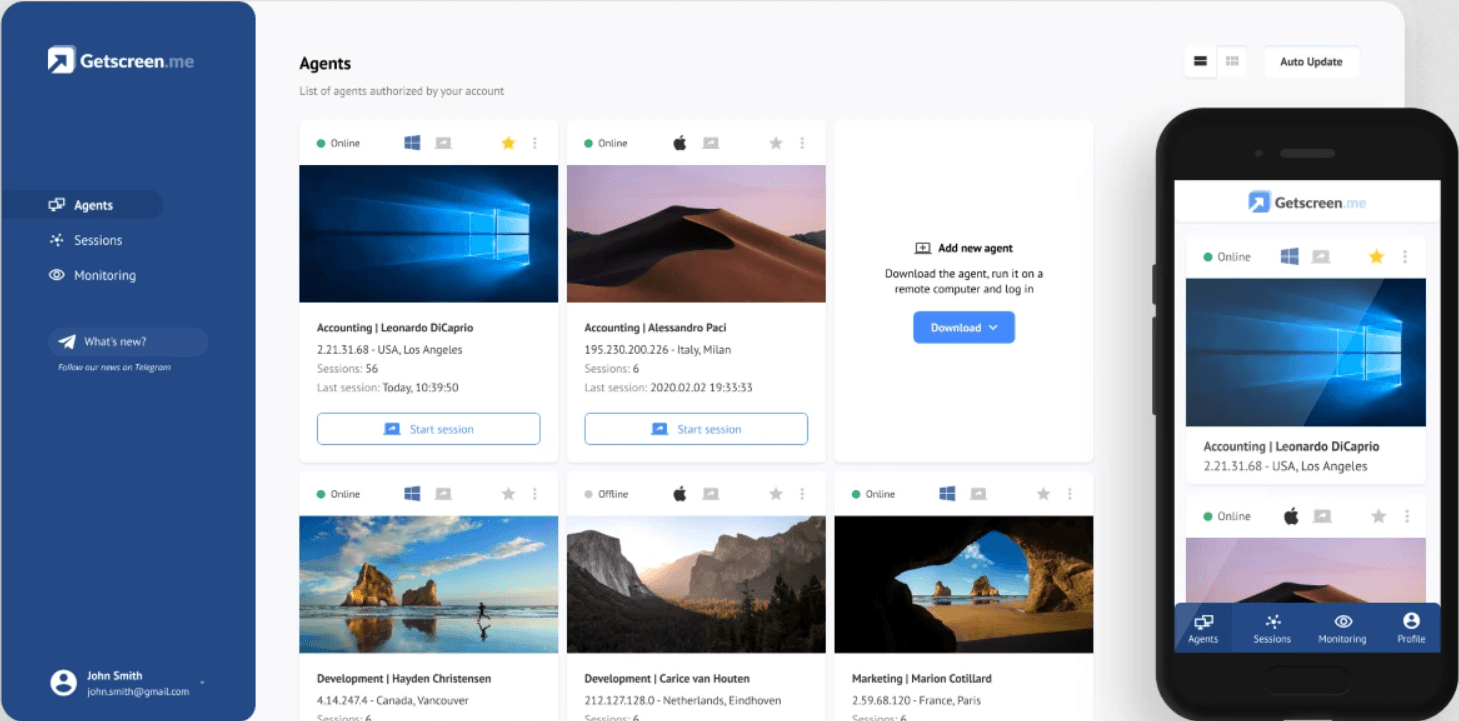Expand the John Smith account menu
The width and height of the screenshot is (1459, 721).
(x=202, y=683)
